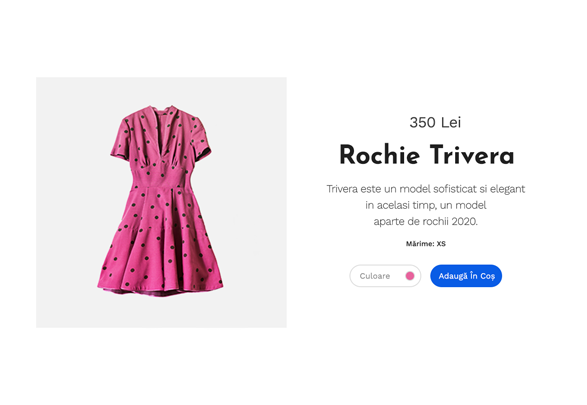Click the pink dress product image
Screen dimensions: 587x405
[161, 202]
